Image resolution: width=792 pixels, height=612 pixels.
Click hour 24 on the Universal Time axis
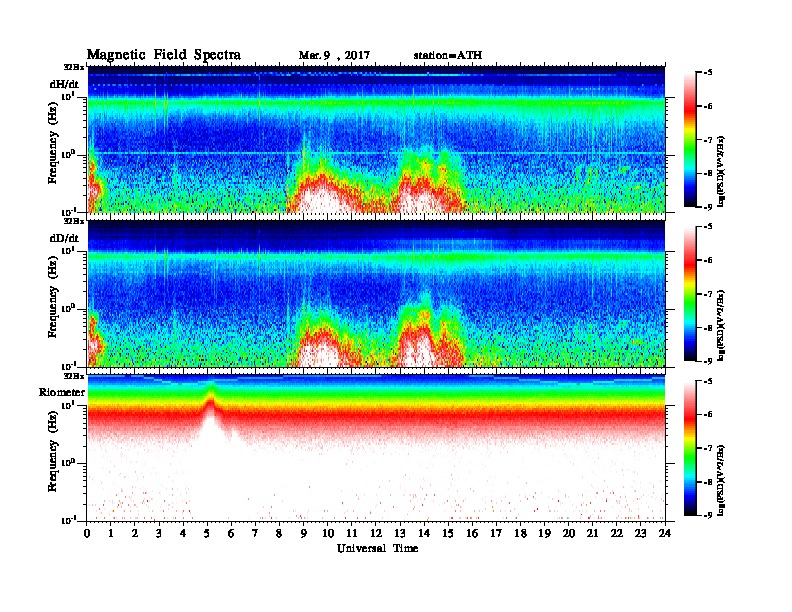pos(665,534)
